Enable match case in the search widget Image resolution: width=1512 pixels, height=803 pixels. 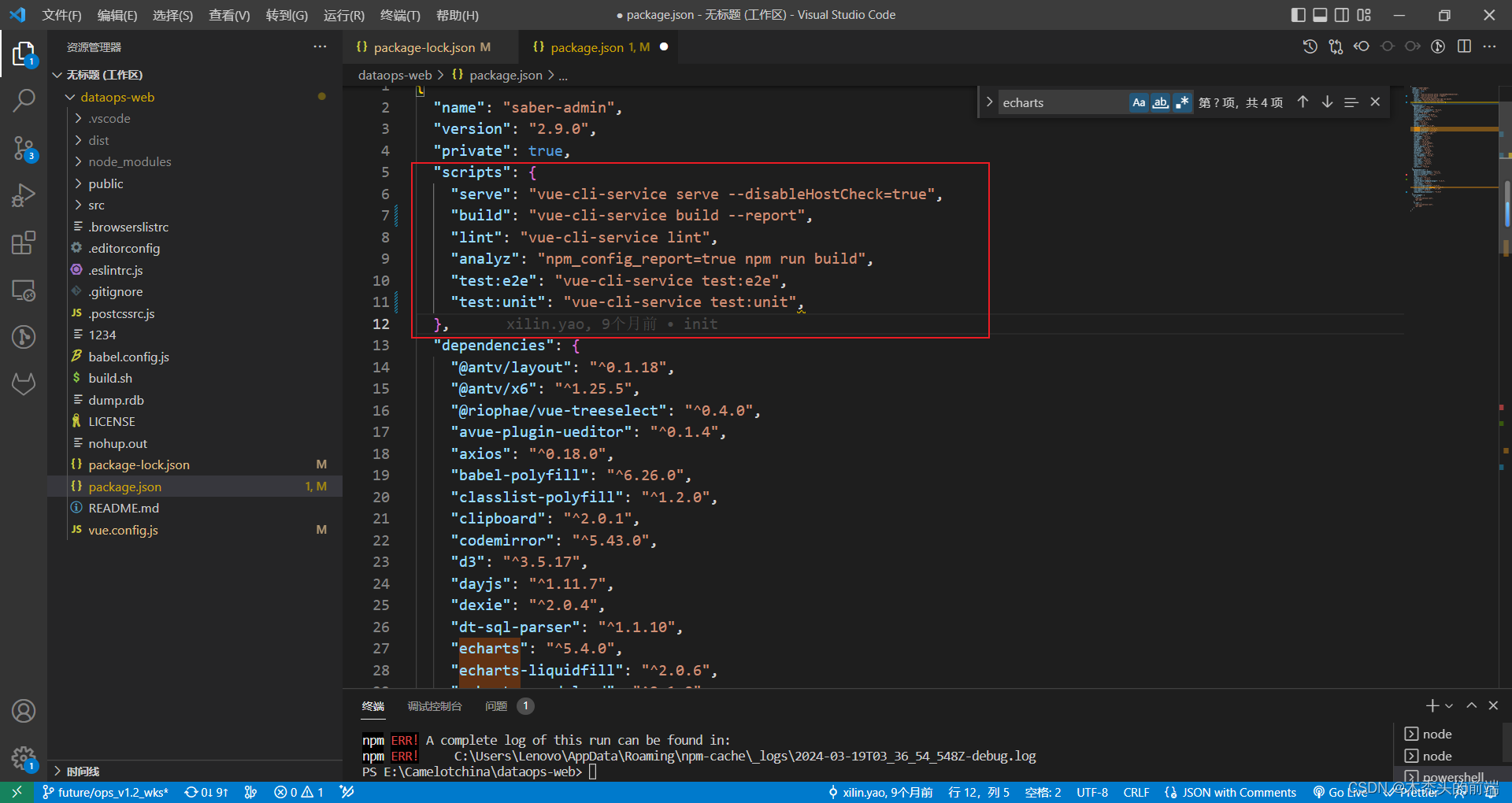1138,102
